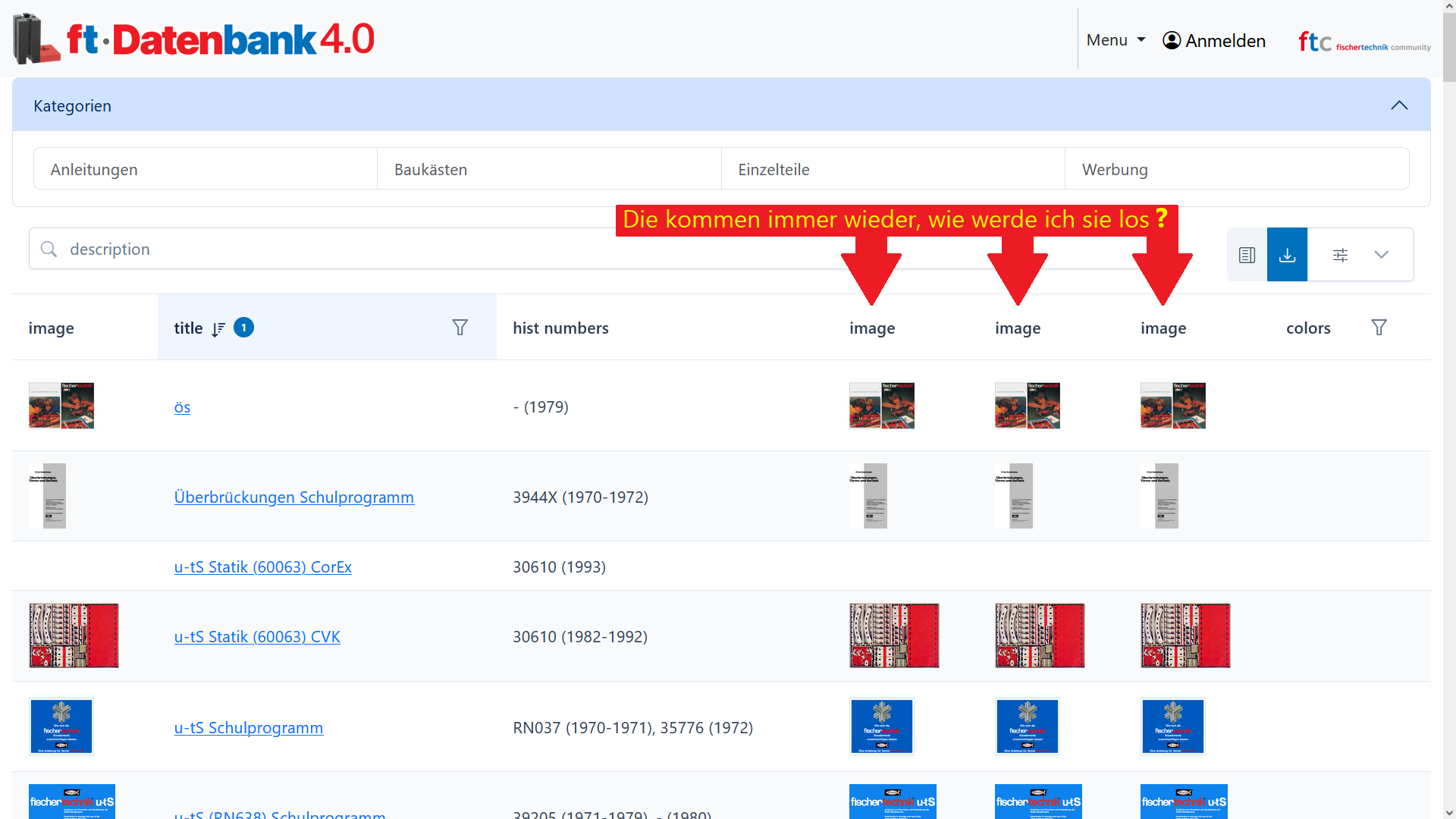Sort by hist numbers column header
This screenshot has width=1456, height=819.
pyautogui.click(x=560, y=328)
